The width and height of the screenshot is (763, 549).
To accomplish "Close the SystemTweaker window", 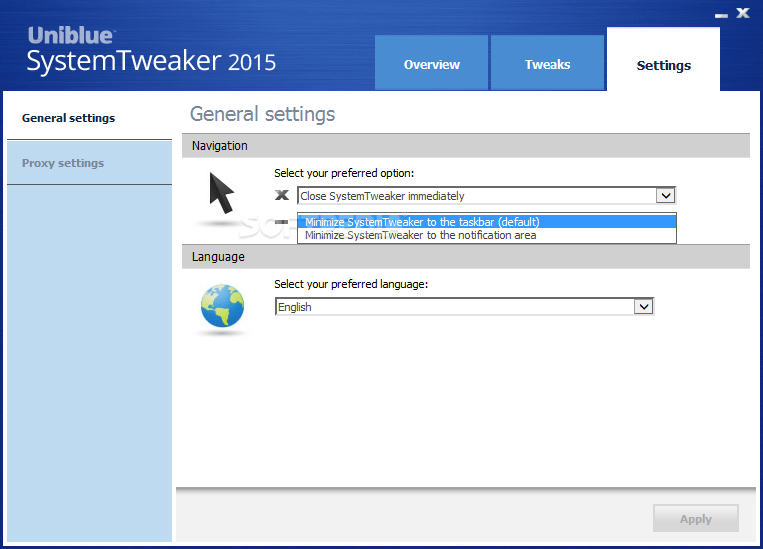I will point(743,13).
